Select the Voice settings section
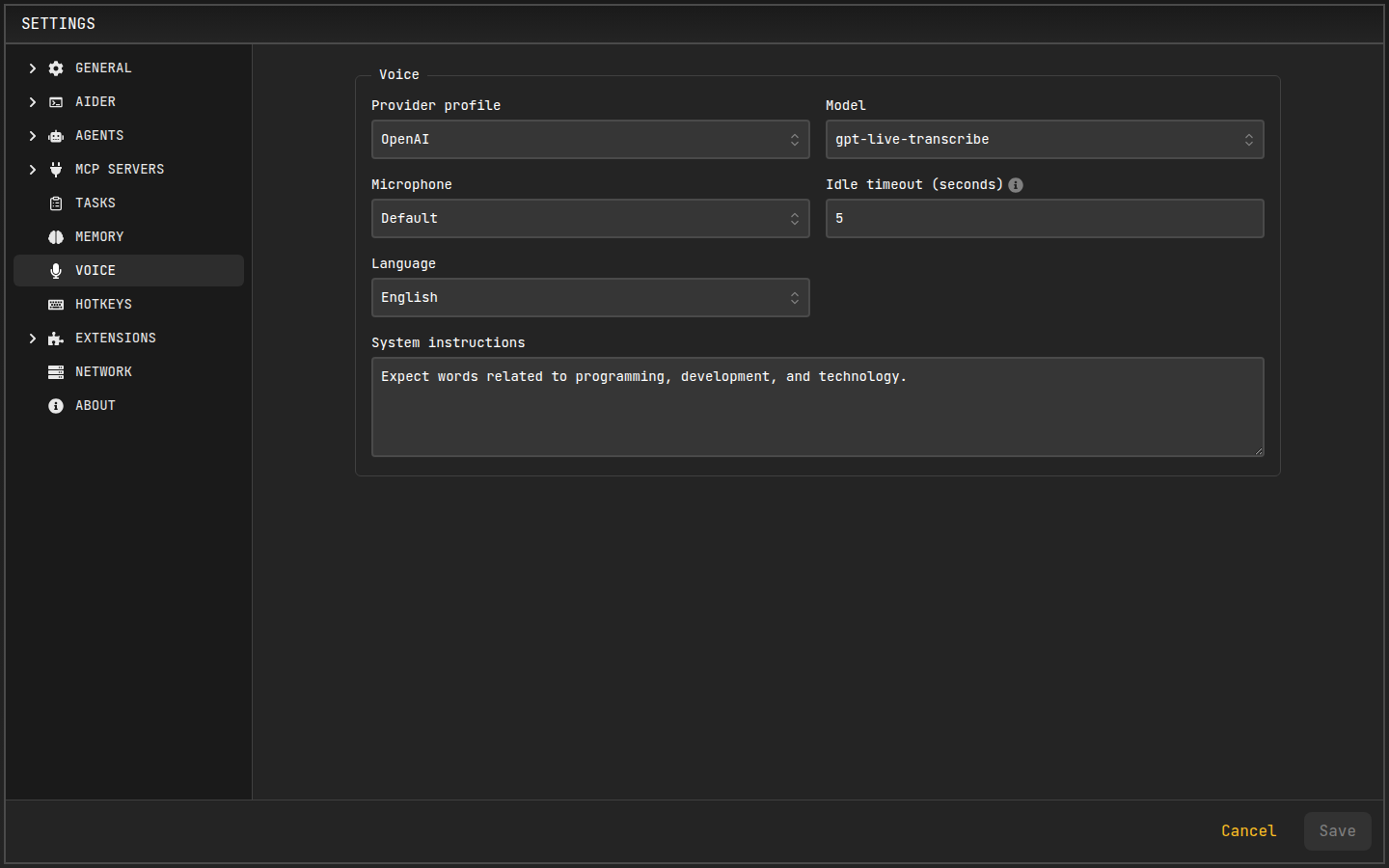 point(128,271)
